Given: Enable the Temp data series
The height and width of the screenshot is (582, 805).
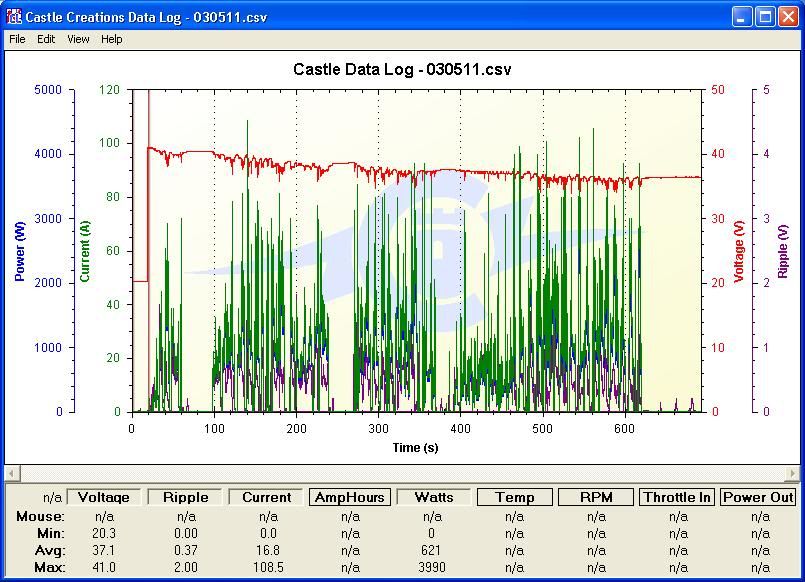Looking at the screenshot, I should [x=514, y=497].
